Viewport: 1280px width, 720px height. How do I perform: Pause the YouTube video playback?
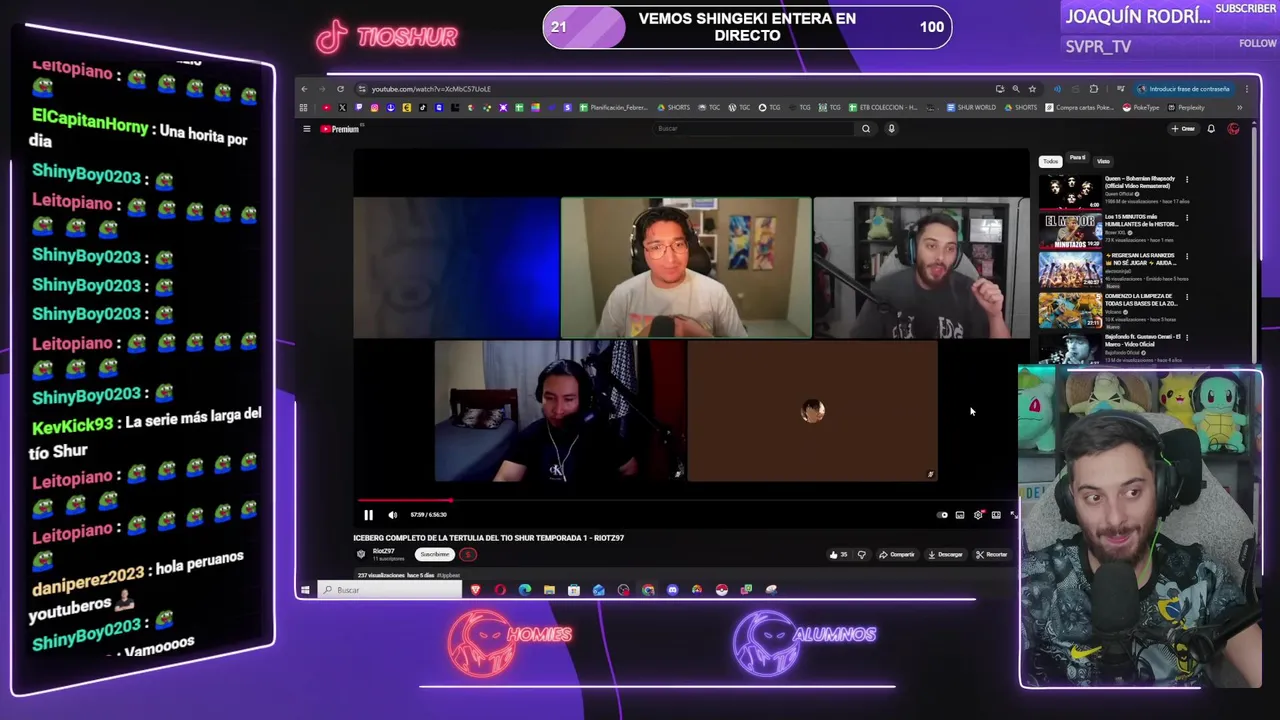pos(368,515)
